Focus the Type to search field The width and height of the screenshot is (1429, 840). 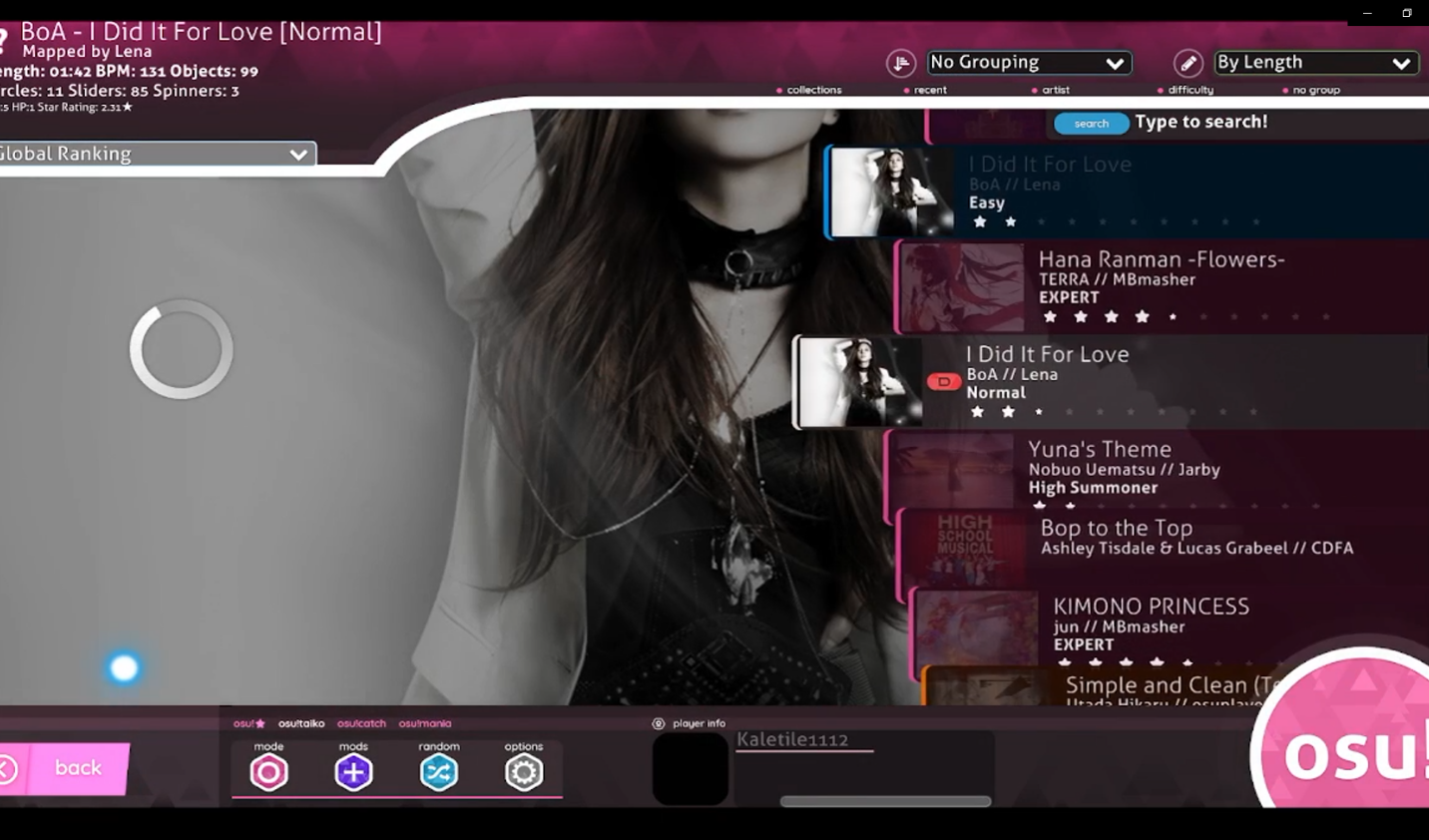[x=1201, y=122]
